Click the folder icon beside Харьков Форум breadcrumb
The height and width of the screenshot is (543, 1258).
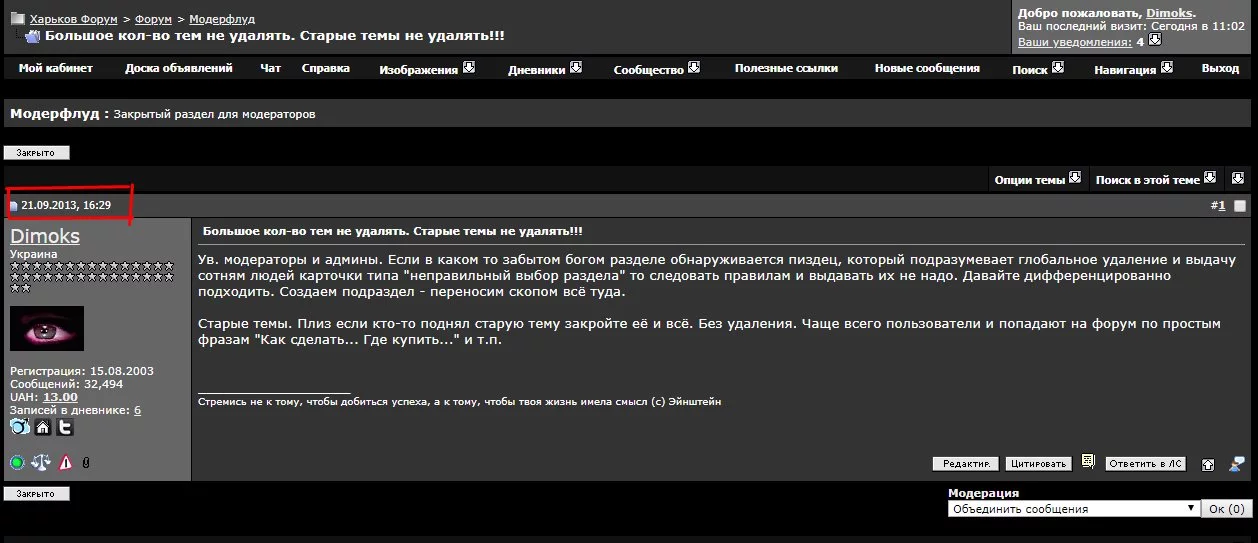point(17,19)
